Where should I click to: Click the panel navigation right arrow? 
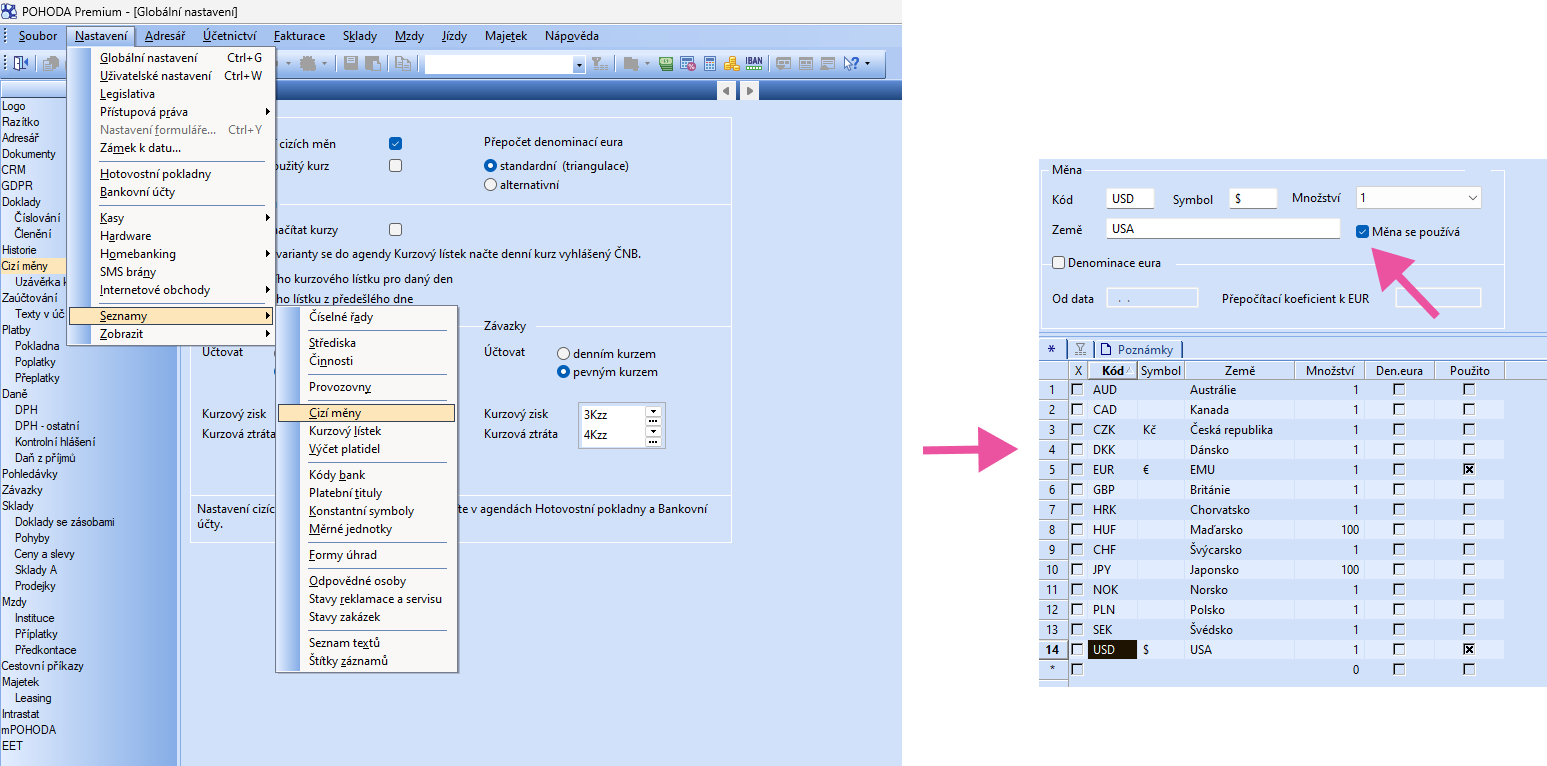[748, 91]
